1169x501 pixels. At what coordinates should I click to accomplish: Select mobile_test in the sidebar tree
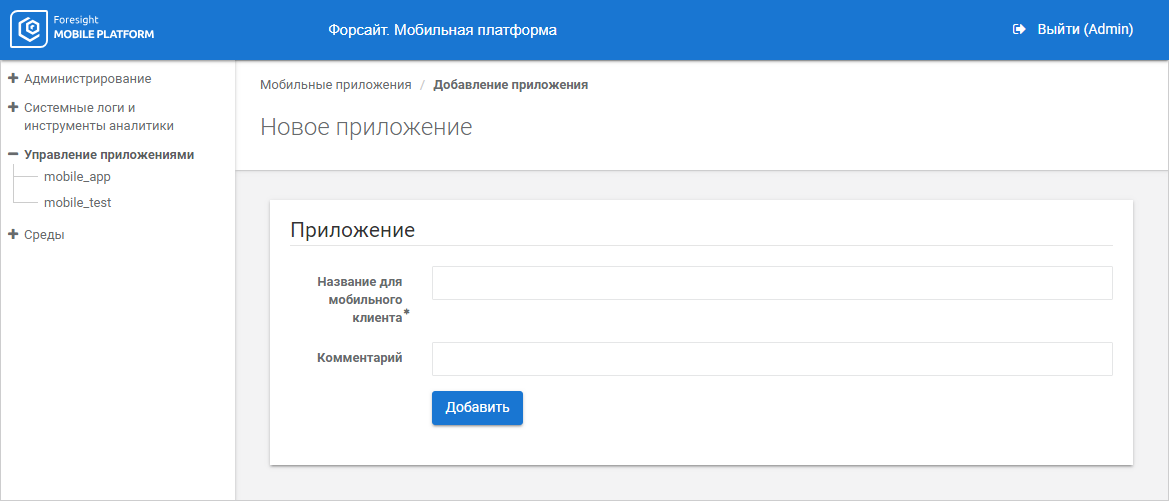pyautogui.click(x=77, y=203)
